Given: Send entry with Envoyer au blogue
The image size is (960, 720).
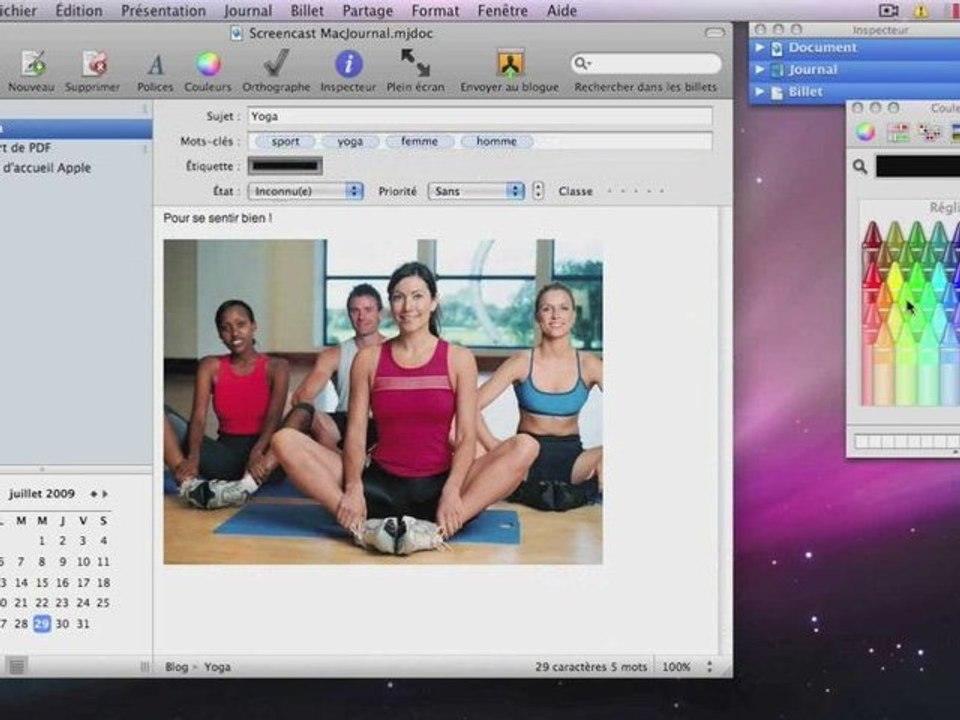Looking at the screenshot, I should click(x=509, y=71).
